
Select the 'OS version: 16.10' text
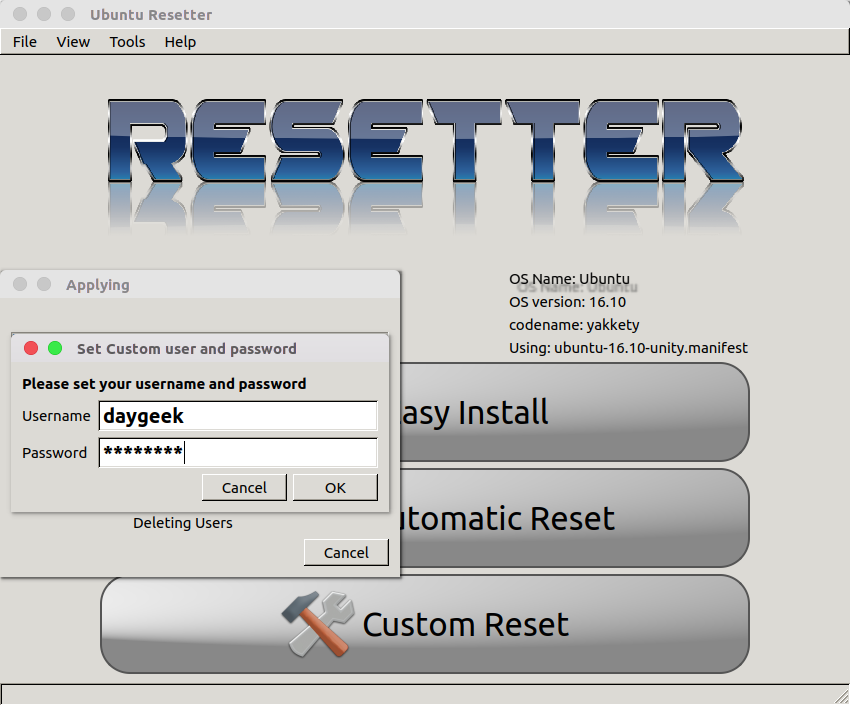(568, 302)
